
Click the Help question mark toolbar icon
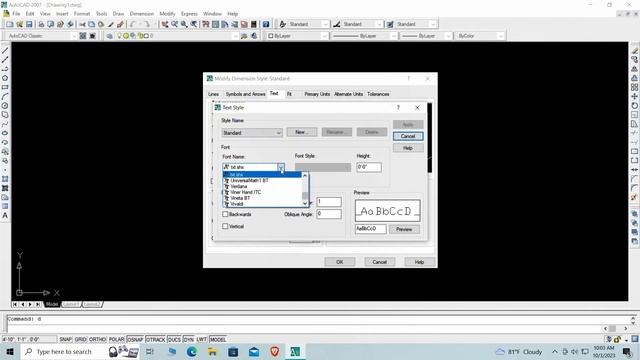click(266, 24)
